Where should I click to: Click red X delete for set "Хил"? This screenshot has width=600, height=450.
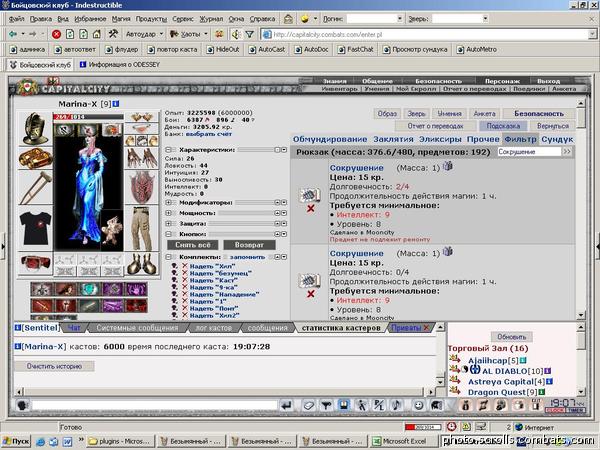click(x=185, y=266)
